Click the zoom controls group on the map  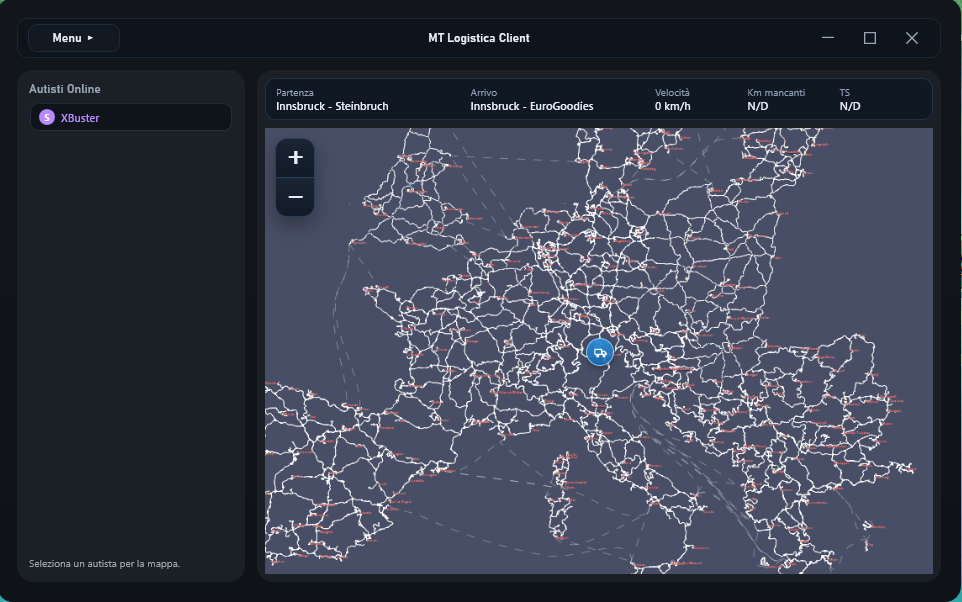tap(295, 177)
